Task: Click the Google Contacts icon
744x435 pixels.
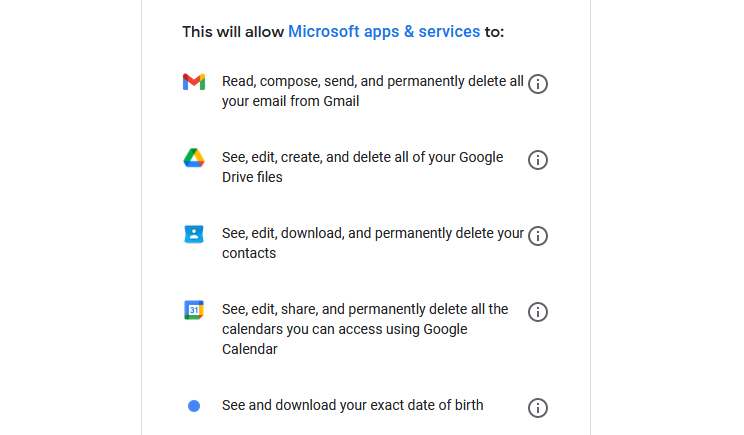Action: point(194,234)
